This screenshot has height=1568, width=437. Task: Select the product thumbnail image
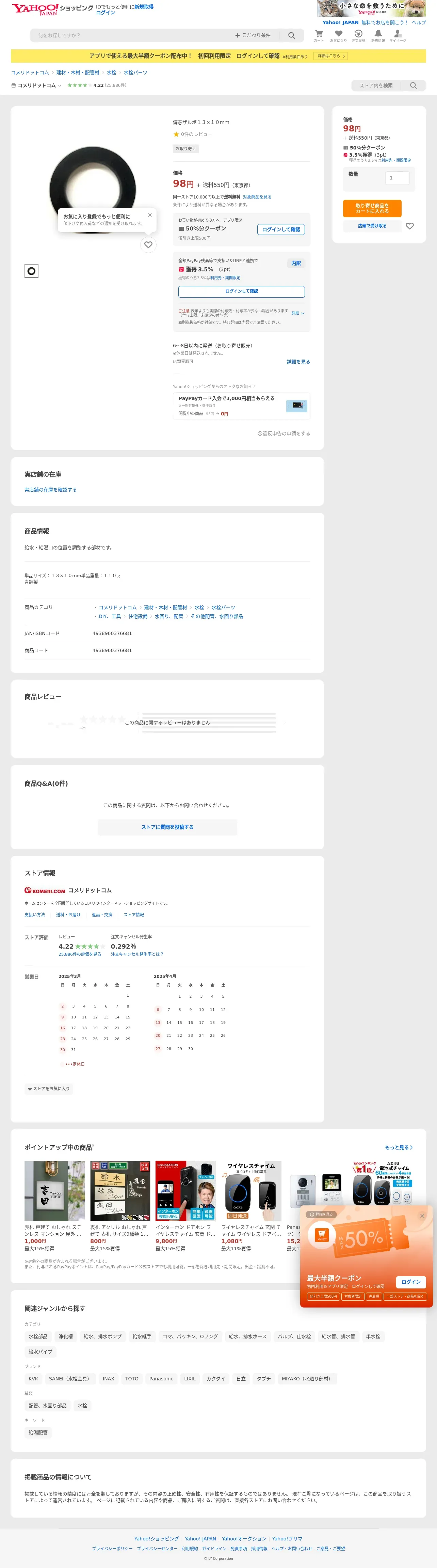coord(31,271)
